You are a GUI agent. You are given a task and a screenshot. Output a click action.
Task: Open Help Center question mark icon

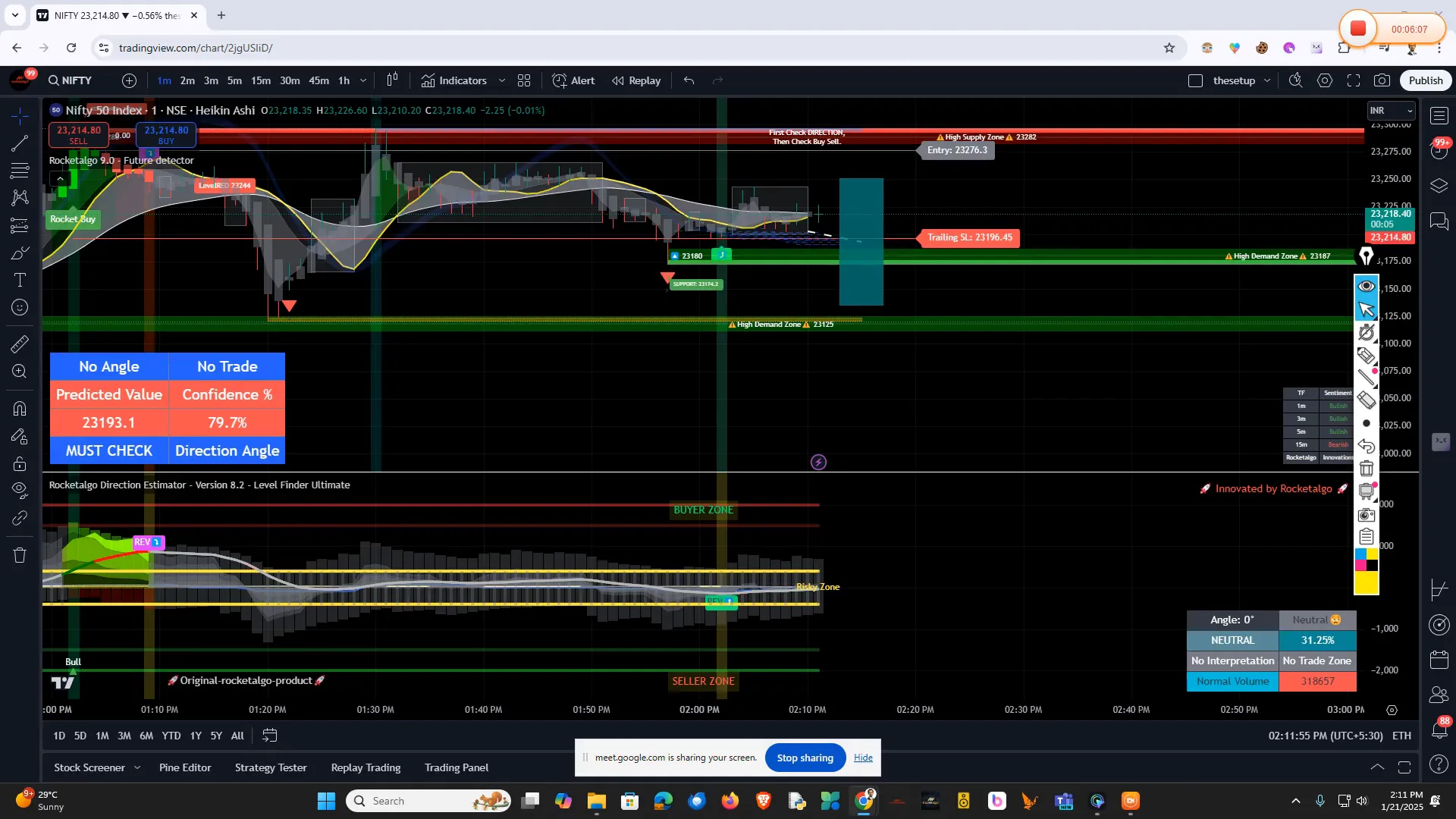1439,764
